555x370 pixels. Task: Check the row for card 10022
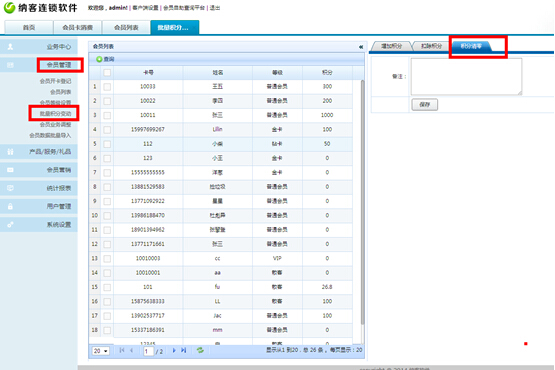107,101
